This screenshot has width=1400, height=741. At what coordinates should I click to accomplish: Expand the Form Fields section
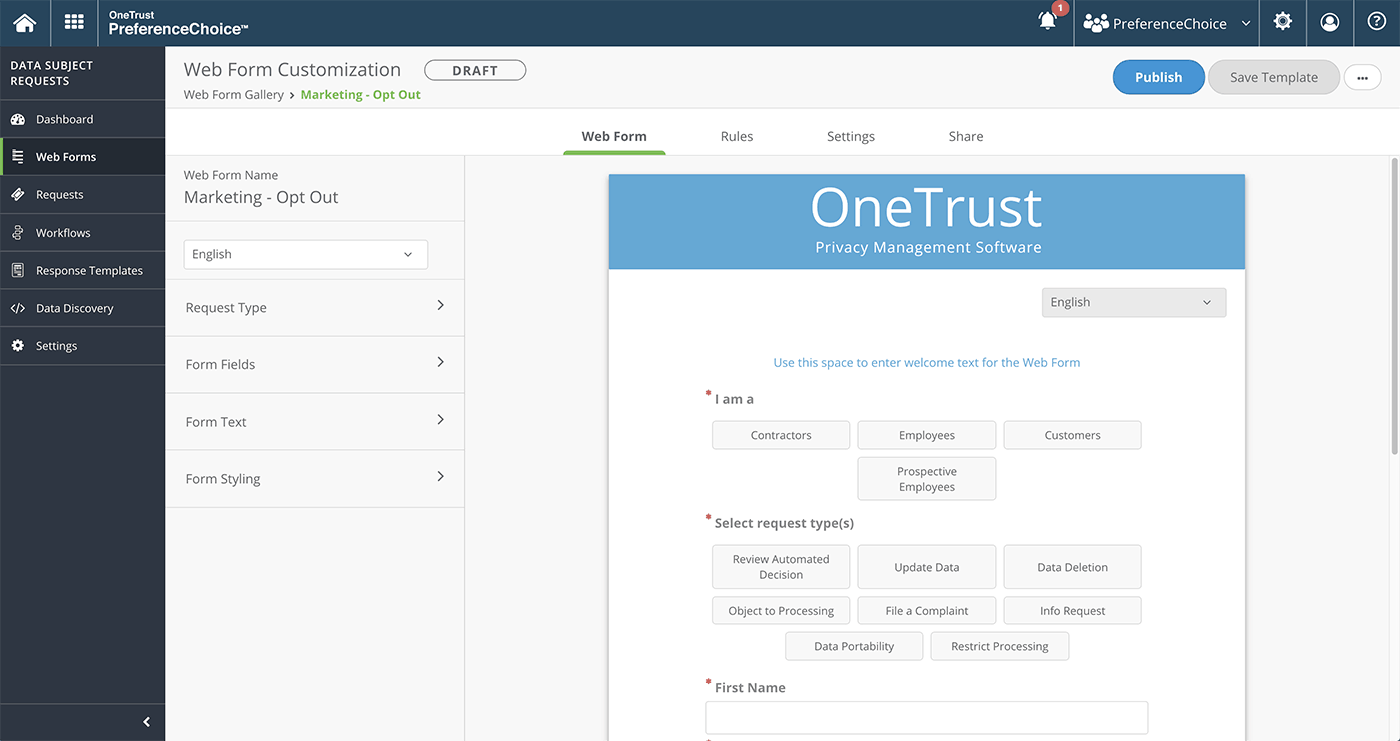[315, 364]
